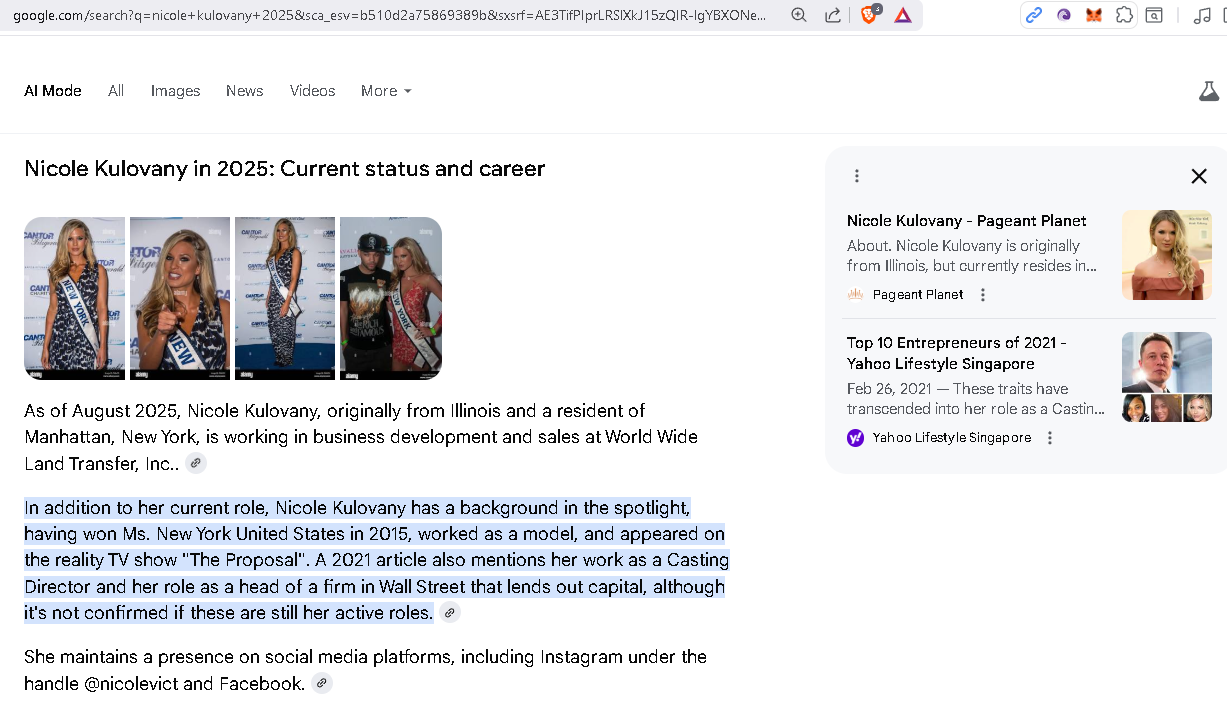Click the Brave Rewards triangle icon
Viewport: 1227px width, 715px height.
[903, 15]
